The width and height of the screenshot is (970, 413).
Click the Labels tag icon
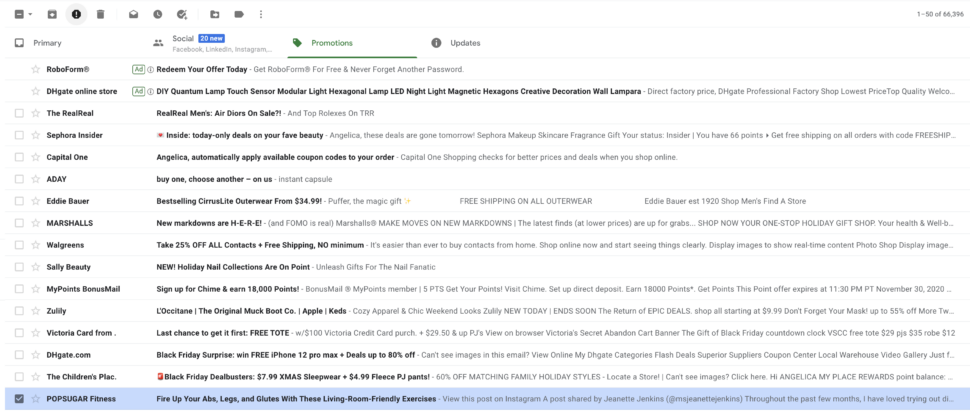click(239, 14)
